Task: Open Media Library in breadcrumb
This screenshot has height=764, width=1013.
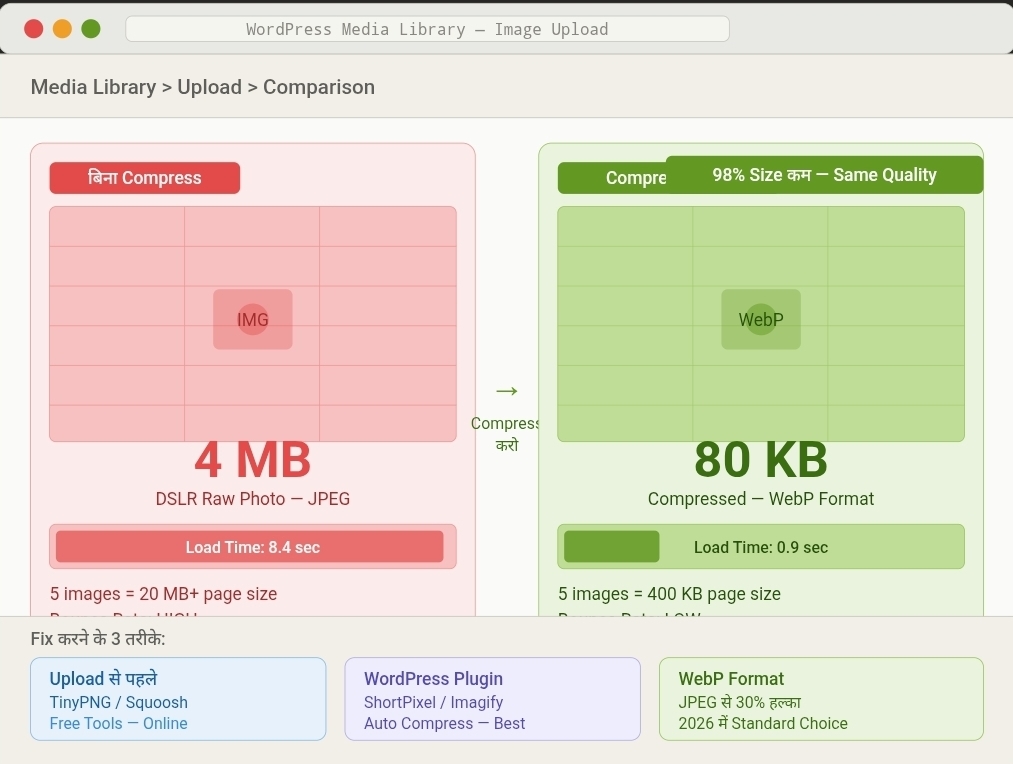Action: point(94,87)
